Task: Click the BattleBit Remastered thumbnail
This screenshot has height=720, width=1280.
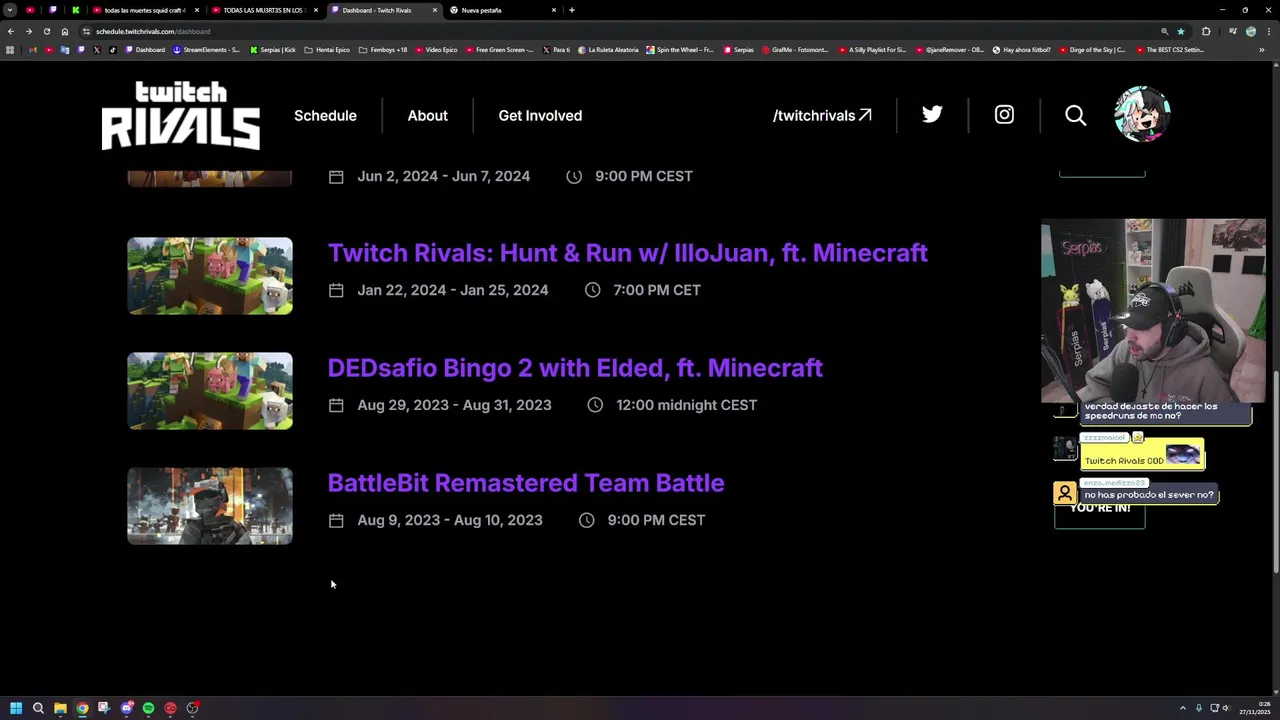Action: click(x=210, y=506)
